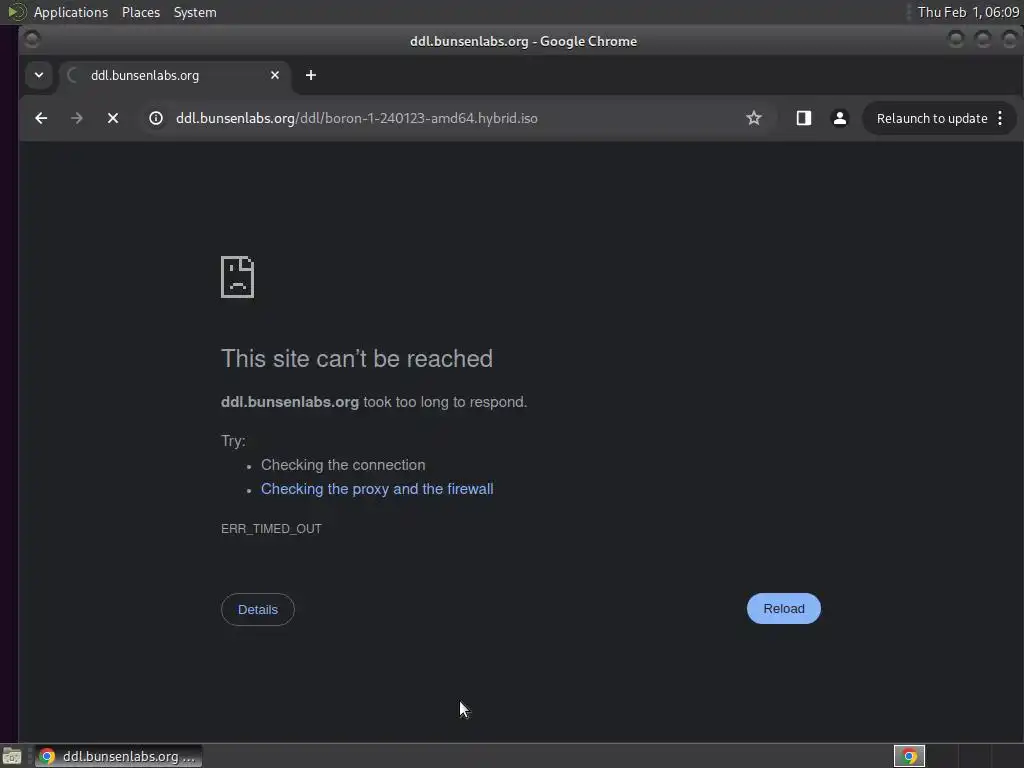View site information icon in address bar

(155, 118)
